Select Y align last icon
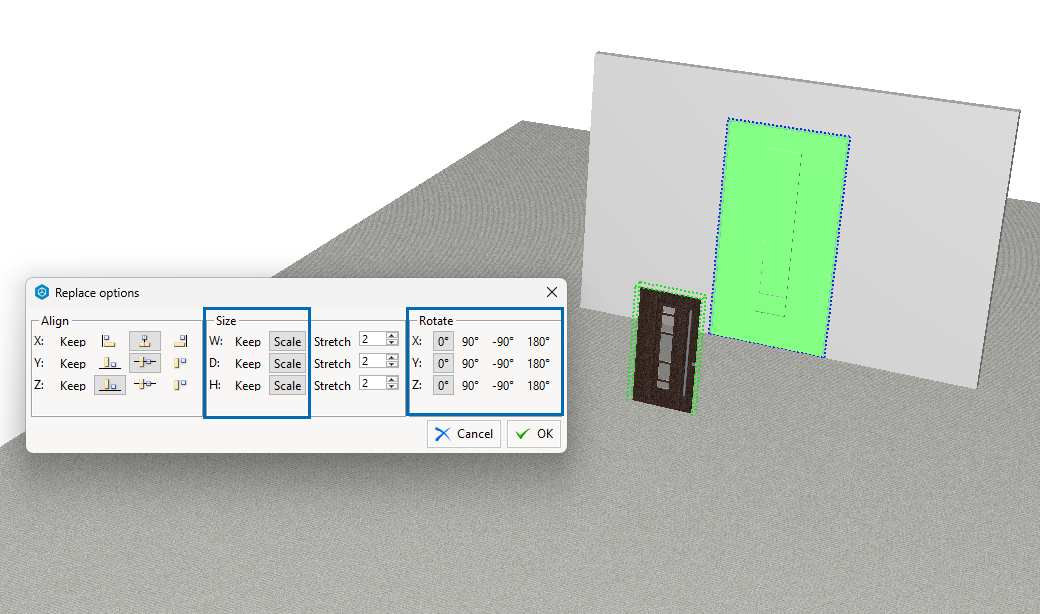Viewport: 1040px width, 614px height. (180, 363)
